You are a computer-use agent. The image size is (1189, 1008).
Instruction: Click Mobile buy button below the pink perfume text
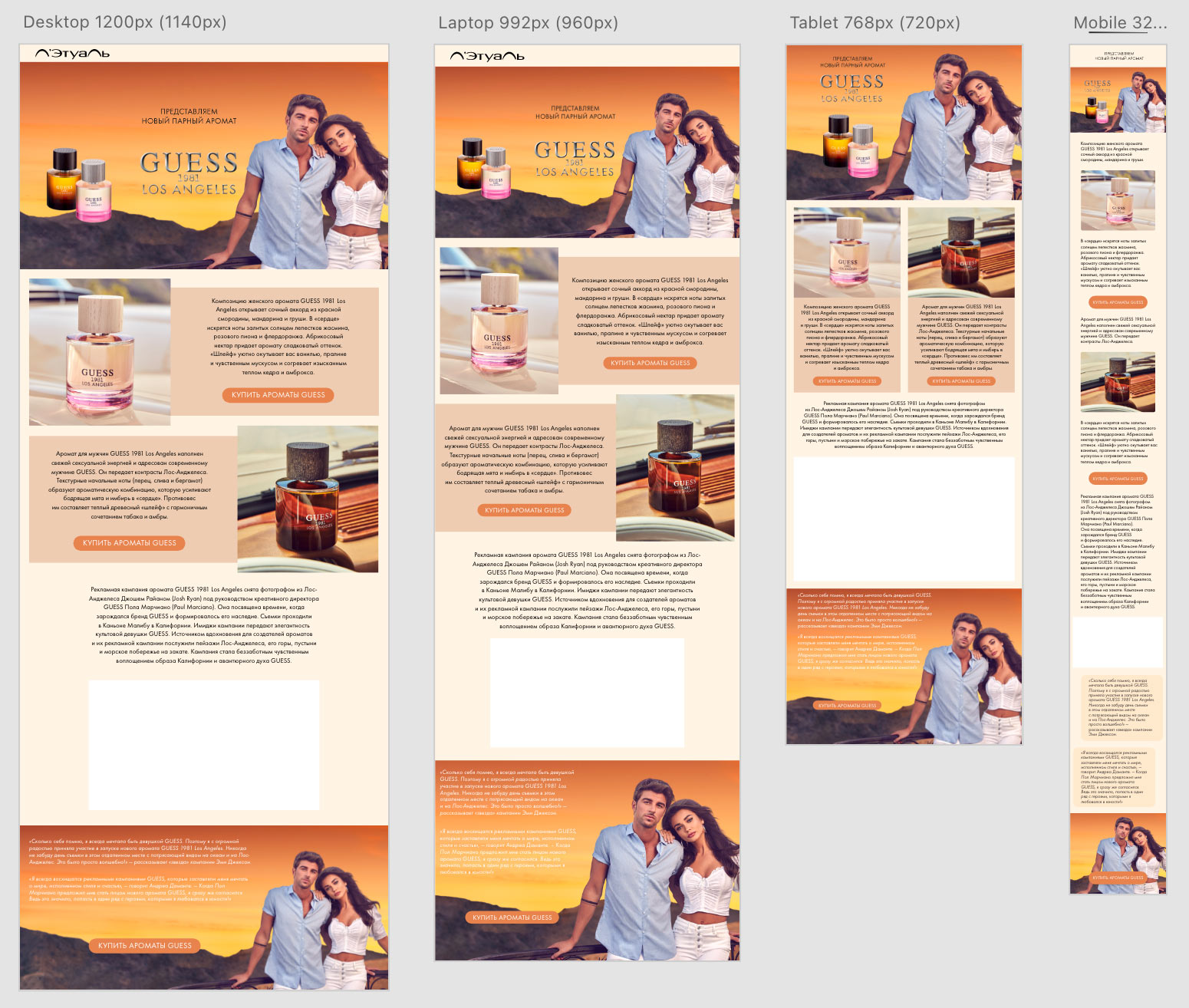(x=1118, y=302)
